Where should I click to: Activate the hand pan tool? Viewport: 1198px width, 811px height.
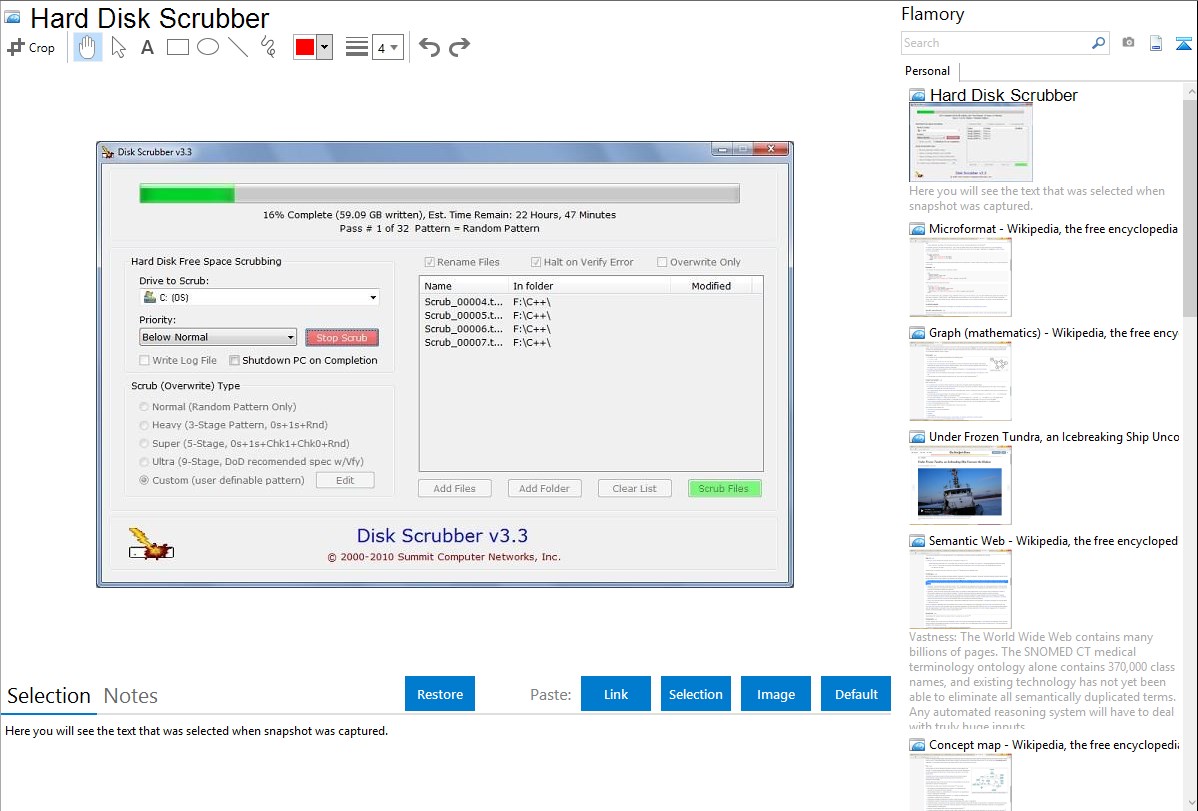click(x=88, y=47)
